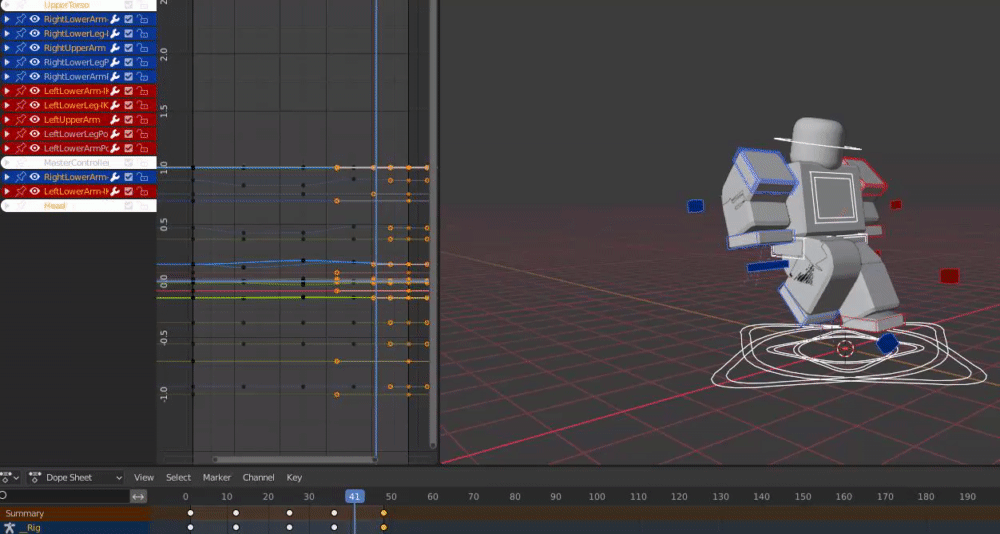The width and height of the screenshot is (1000, 534).
Task: Pin the LeftUpperArm channel
Action: coord(21,119)
